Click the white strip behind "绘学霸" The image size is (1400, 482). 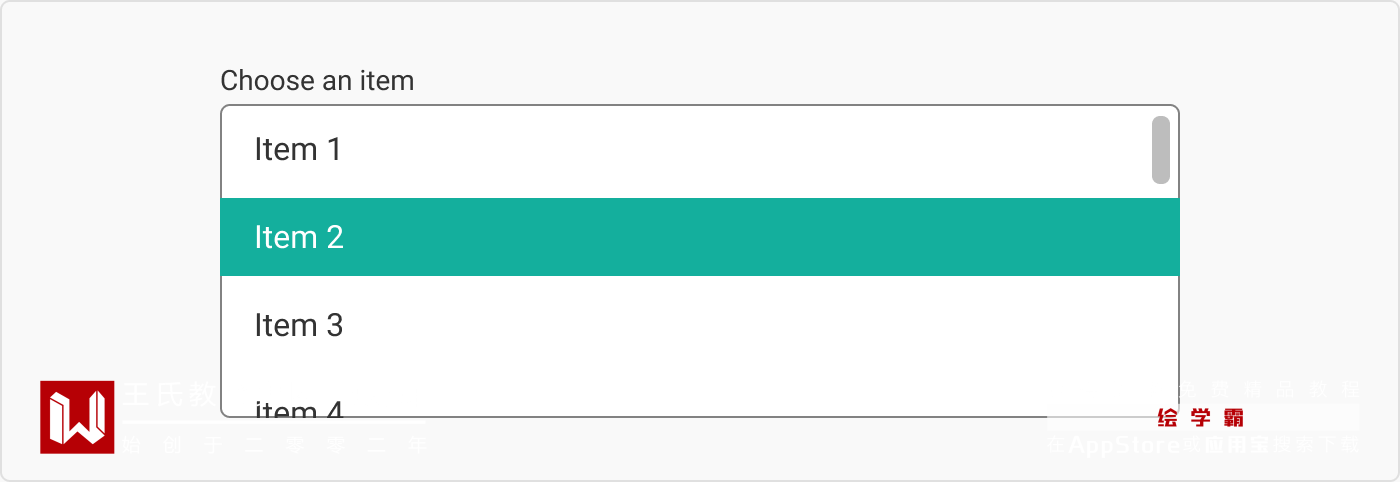pos(1300,418)
